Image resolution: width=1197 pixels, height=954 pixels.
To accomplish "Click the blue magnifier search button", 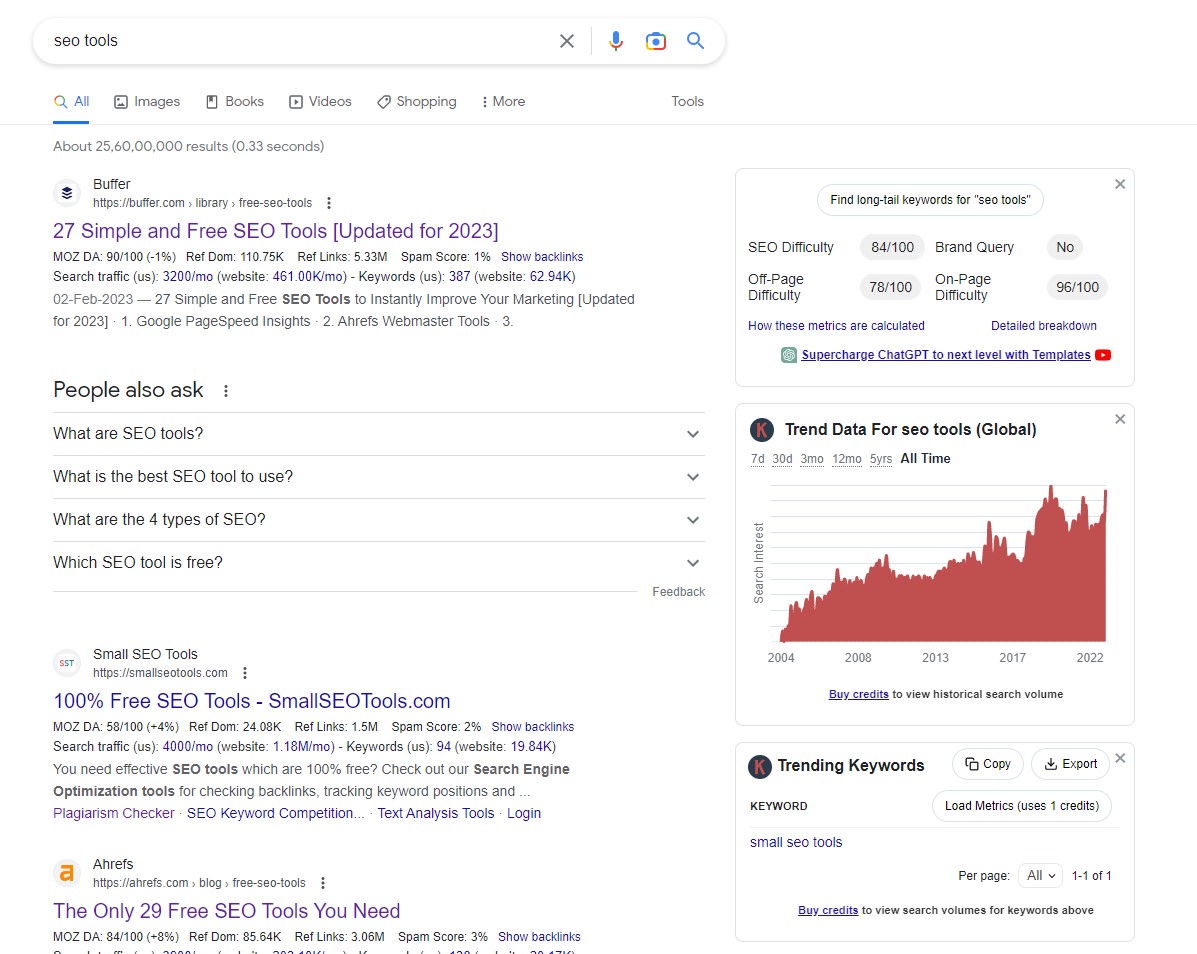I will [x=695, y=40].
